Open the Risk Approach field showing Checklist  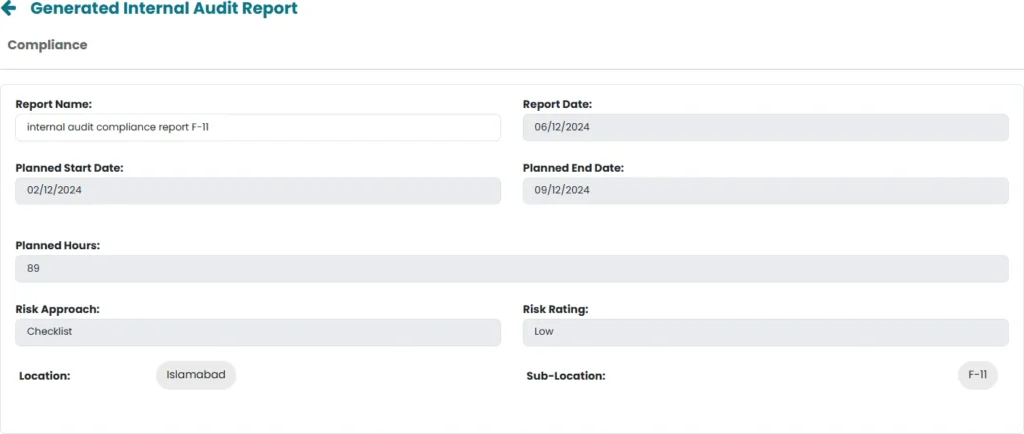[258, 332]
